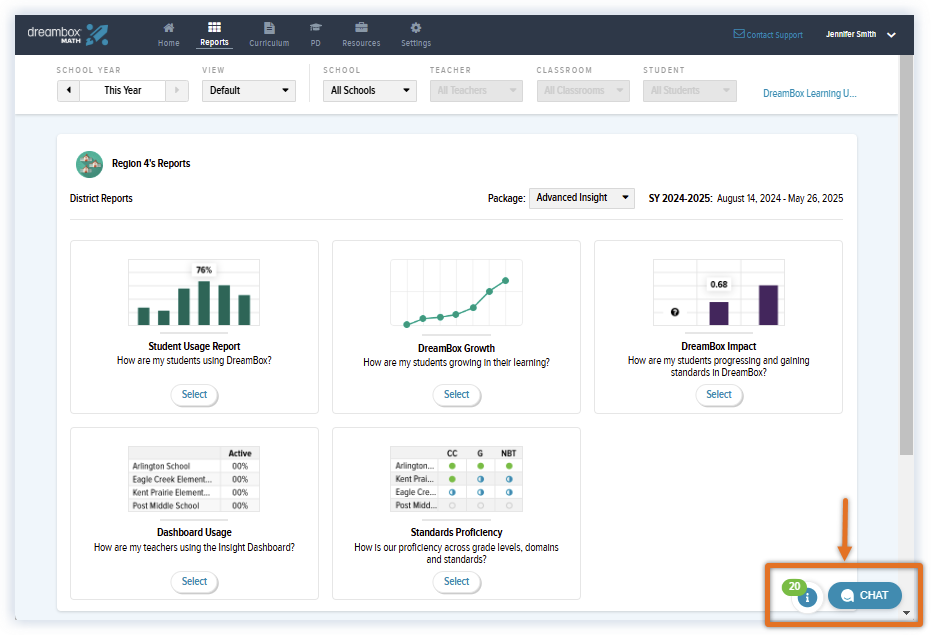Click the Settings menu label
The image size is (934, 635).
pos(416,43)
